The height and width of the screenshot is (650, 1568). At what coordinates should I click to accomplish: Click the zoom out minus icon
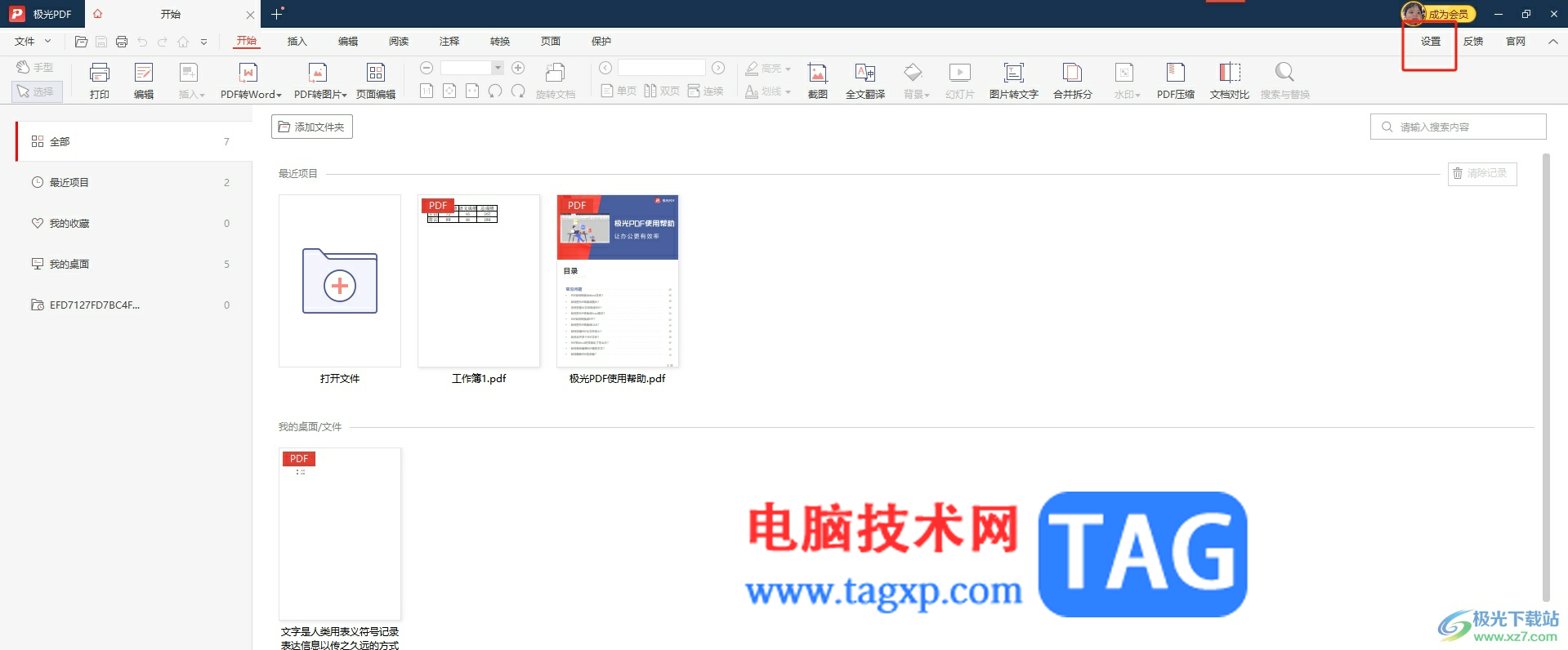426,68
